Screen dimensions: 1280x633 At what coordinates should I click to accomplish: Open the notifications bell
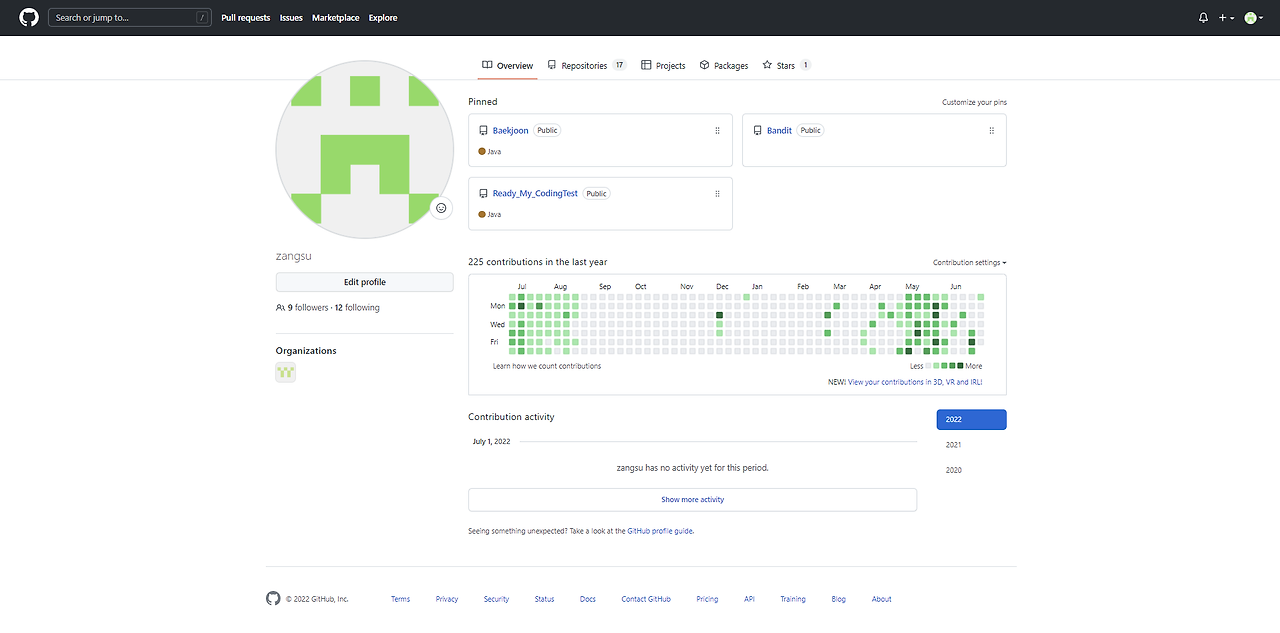[x=1203, y=18]
